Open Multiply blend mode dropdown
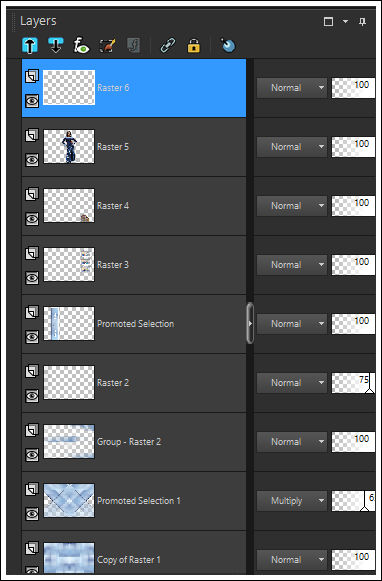The image size is (382, 581). click(x=292, y=501)
